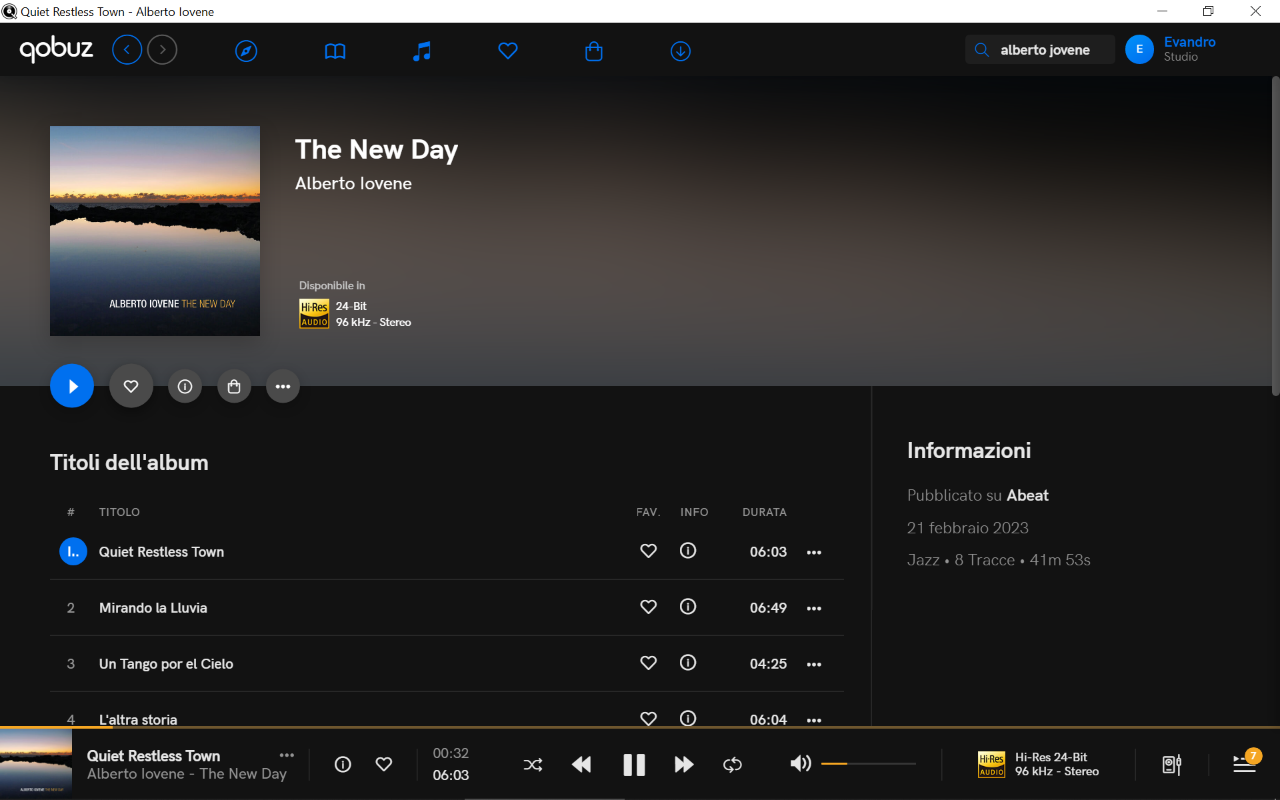Adjust the volume slider
Screen dimensions: 1280x800
(x=867, y=764)
